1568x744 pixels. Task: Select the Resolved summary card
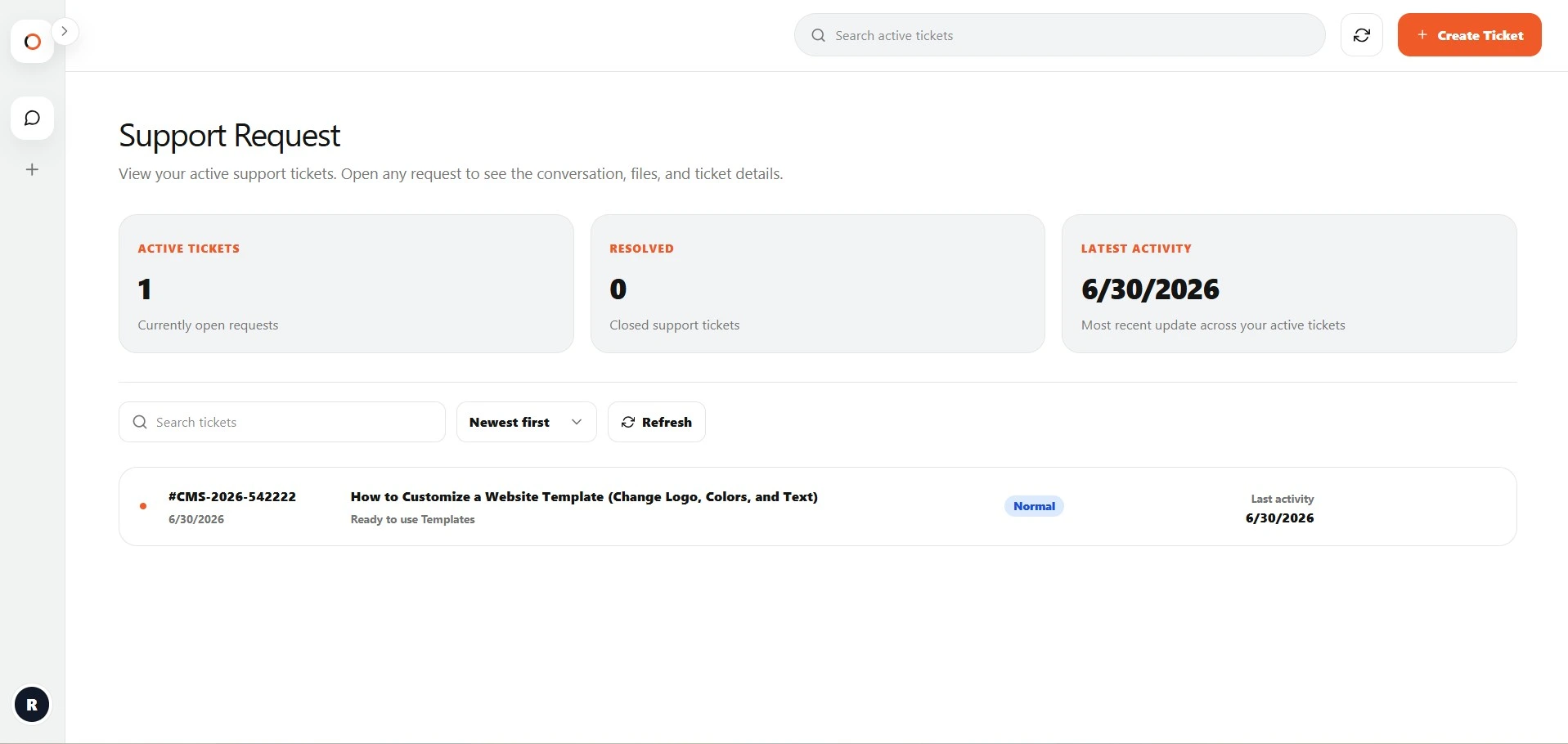(818, 284)
